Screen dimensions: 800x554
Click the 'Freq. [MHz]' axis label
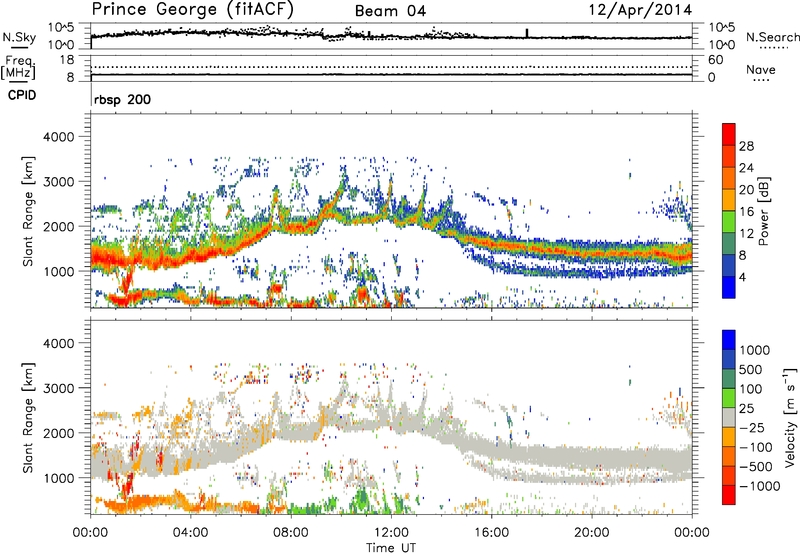[x=18, y=68]
